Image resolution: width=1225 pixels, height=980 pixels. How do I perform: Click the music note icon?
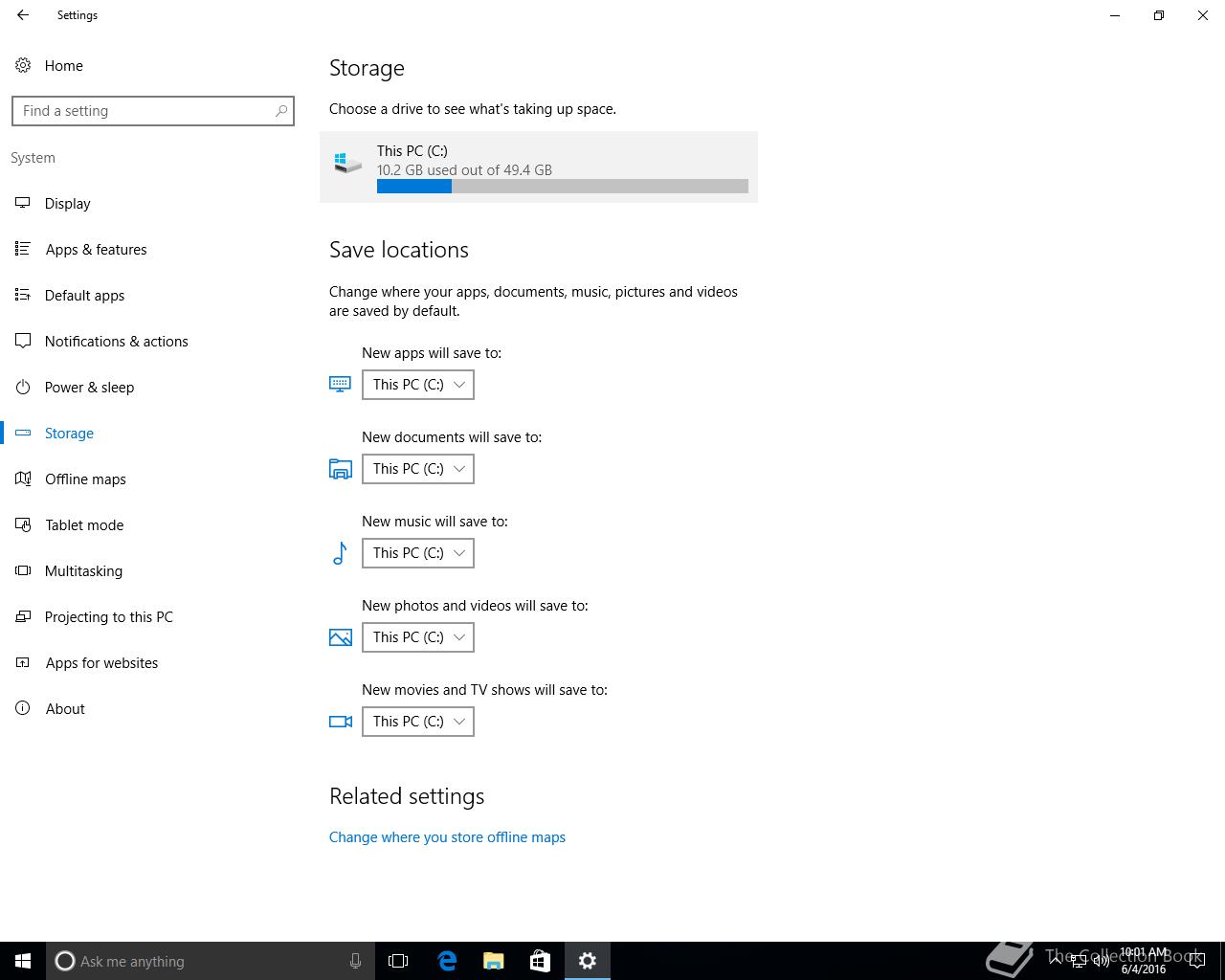339,552
